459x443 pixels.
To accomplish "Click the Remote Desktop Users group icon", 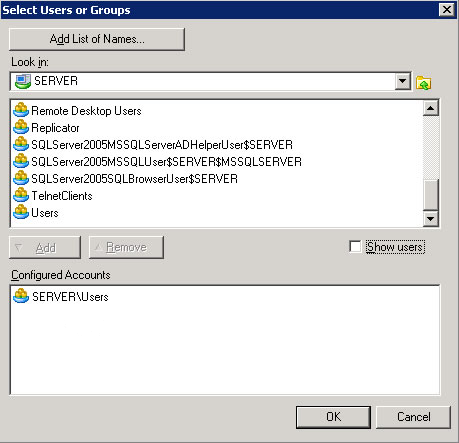I will pos(21,110).
